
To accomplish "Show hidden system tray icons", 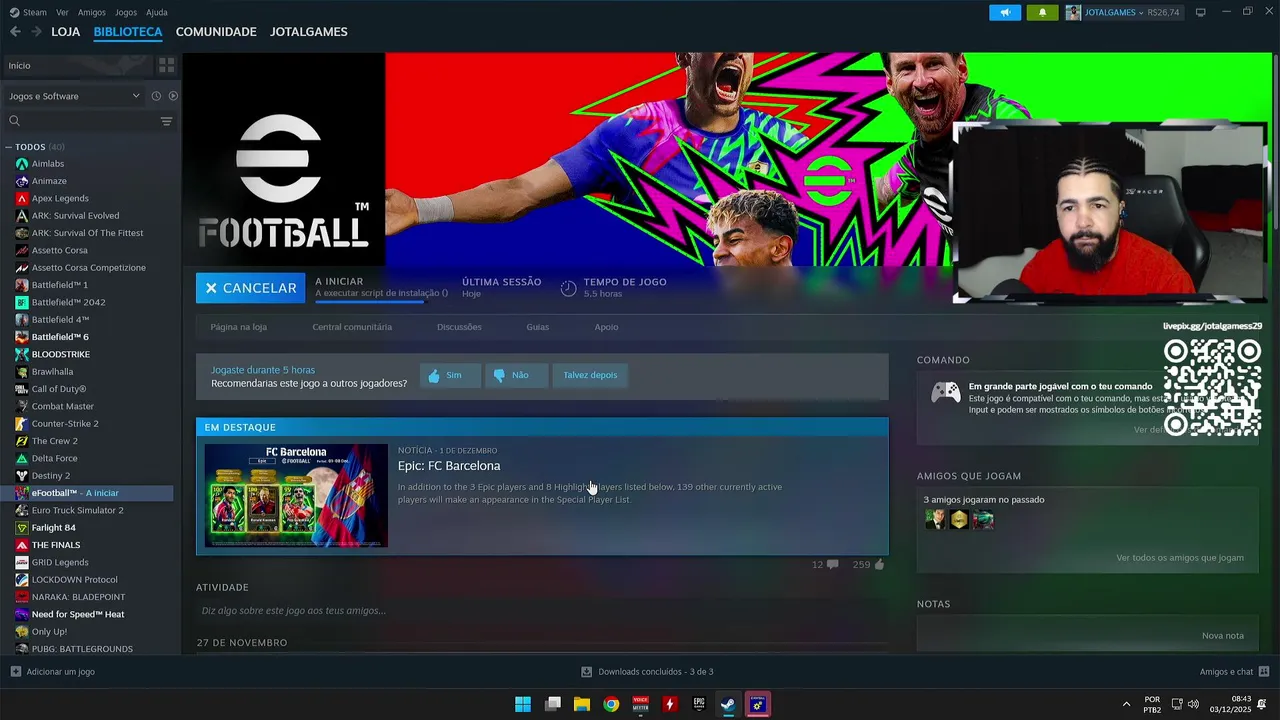I will (1126, 704).
